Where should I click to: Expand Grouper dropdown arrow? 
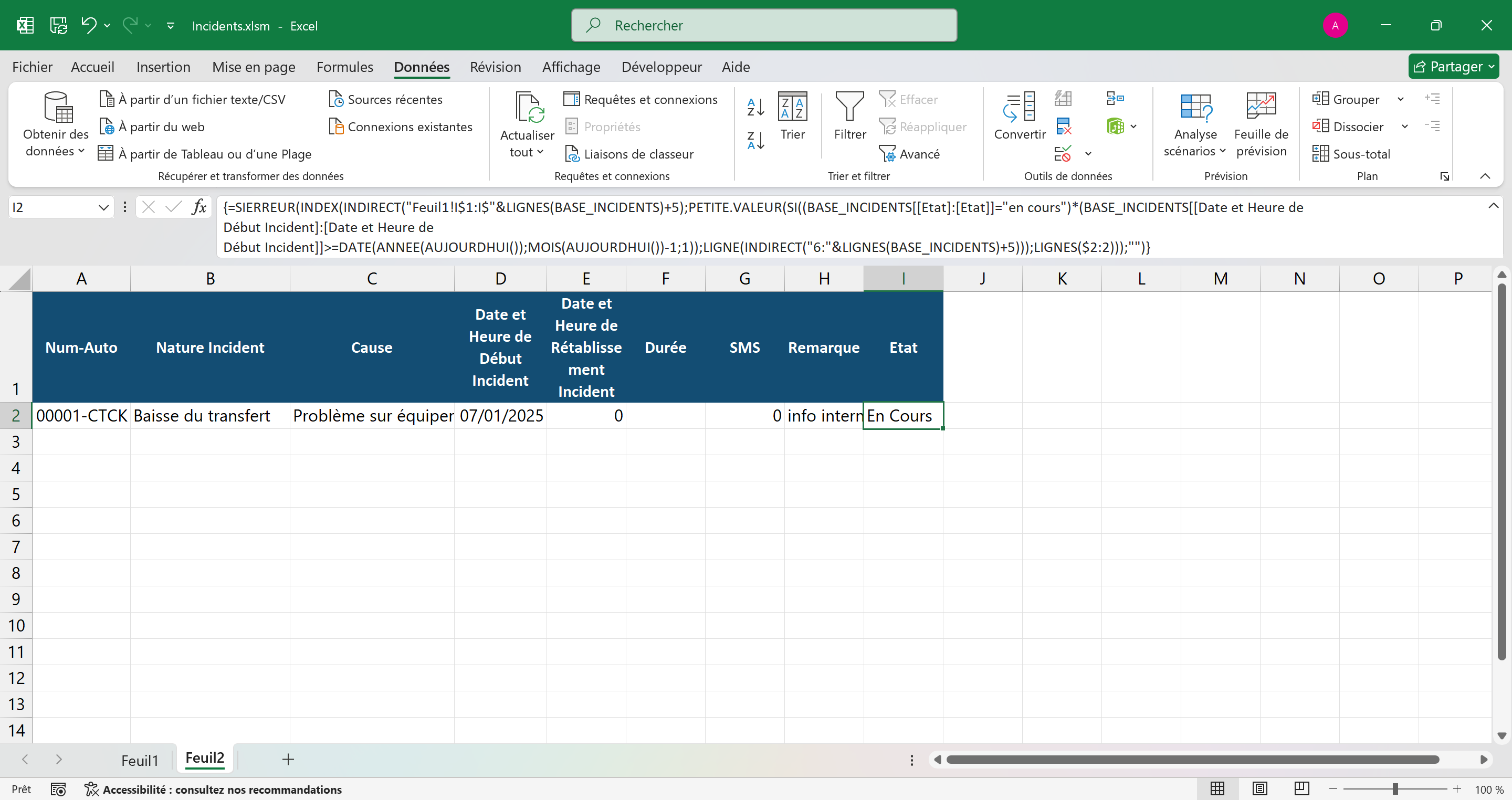pyautogui.click(x=1401, y=99)
